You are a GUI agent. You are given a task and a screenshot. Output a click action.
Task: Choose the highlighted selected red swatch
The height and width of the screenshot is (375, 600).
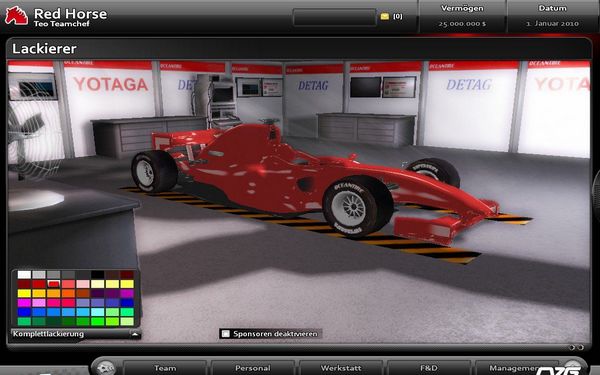pyautogui.click(x=54, y=284)
